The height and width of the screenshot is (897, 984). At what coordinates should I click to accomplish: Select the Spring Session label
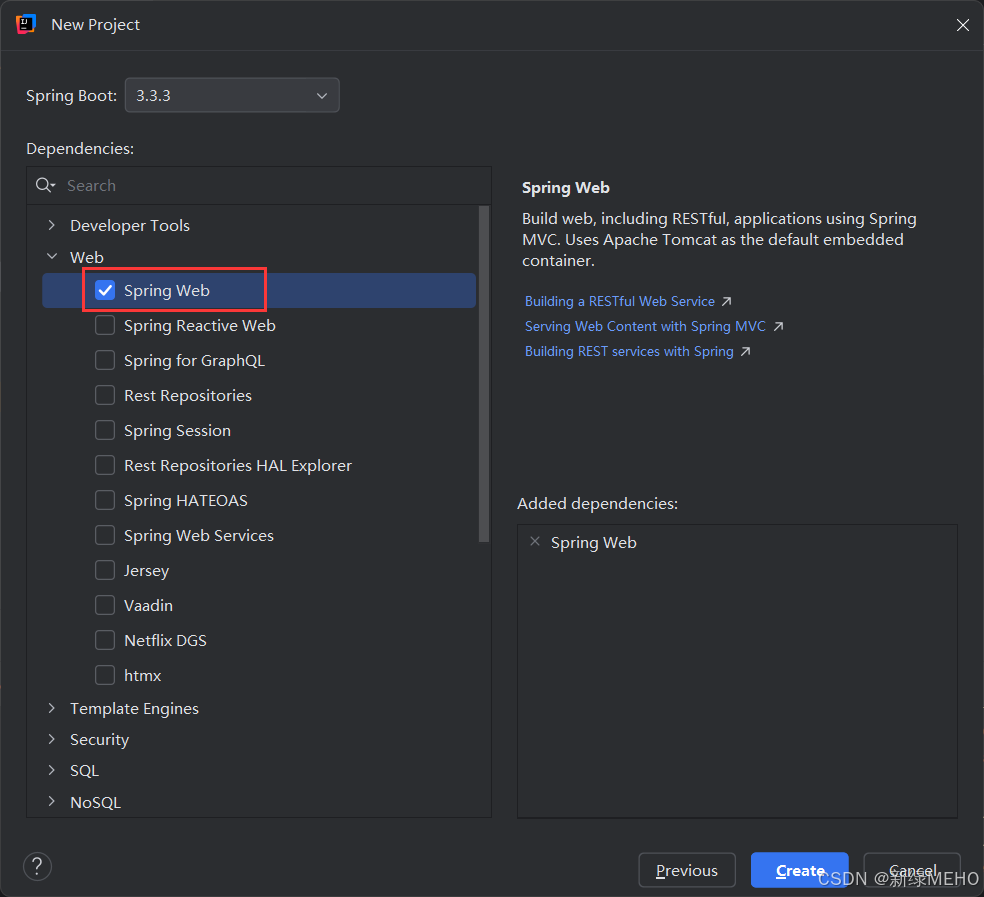[177, 430]
